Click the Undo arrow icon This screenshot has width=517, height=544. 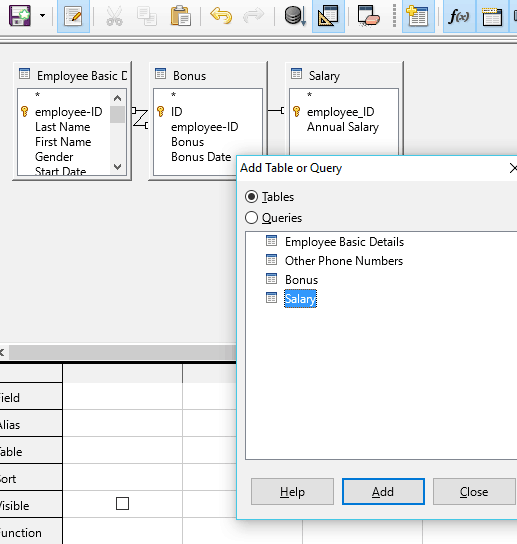click(x=221, y=16)
